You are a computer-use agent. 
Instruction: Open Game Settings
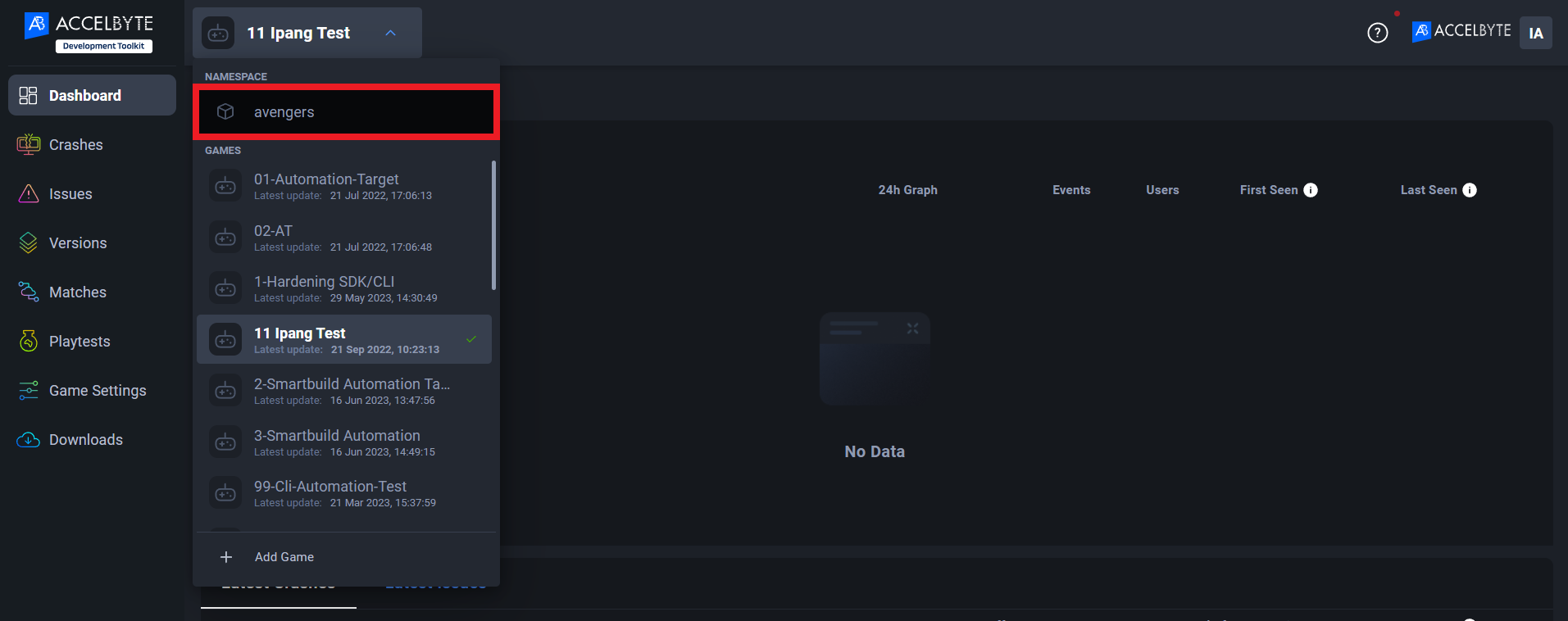coord(92,390)
